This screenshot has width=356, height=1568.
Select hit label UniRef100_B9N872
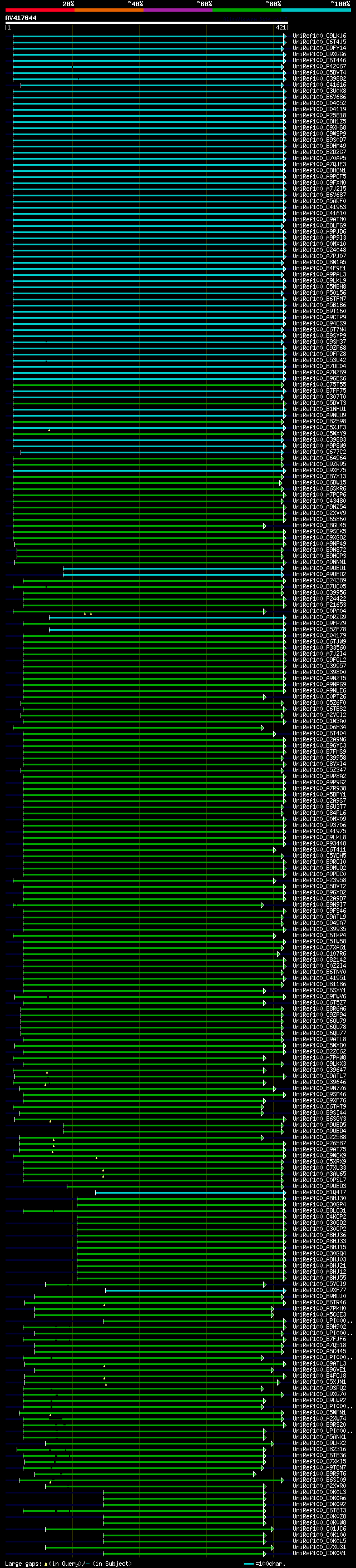coord(319,550)
